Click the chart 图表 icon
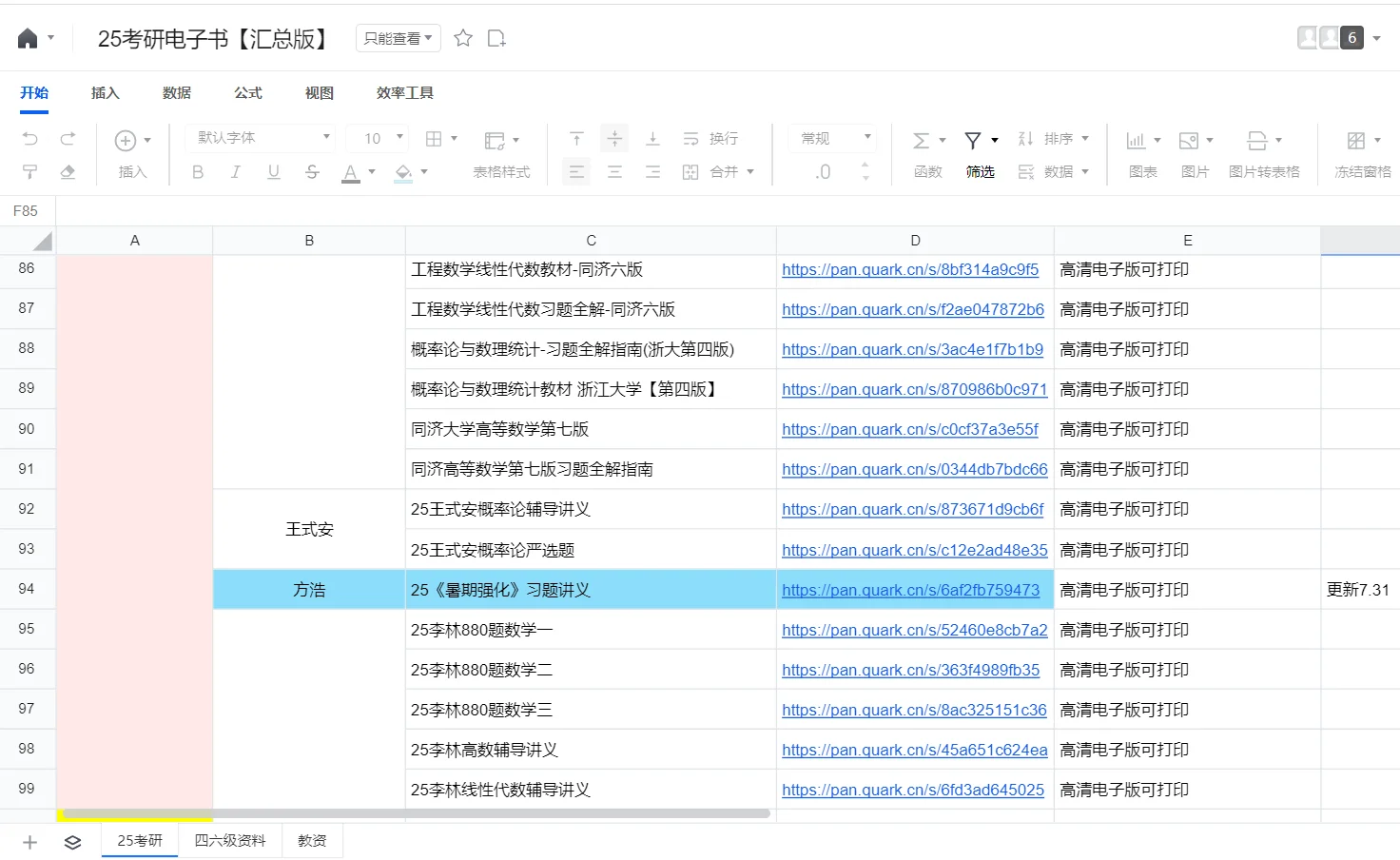This screenshot has width=1400, height=860. (x=1136, y=141)
